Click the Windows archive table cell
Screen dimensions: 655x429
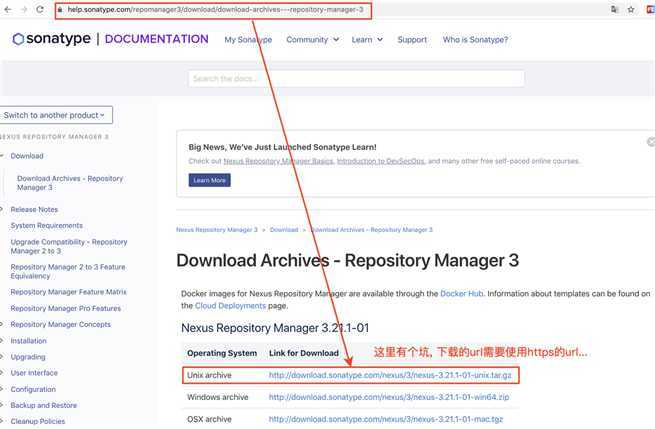pos(218,397)
